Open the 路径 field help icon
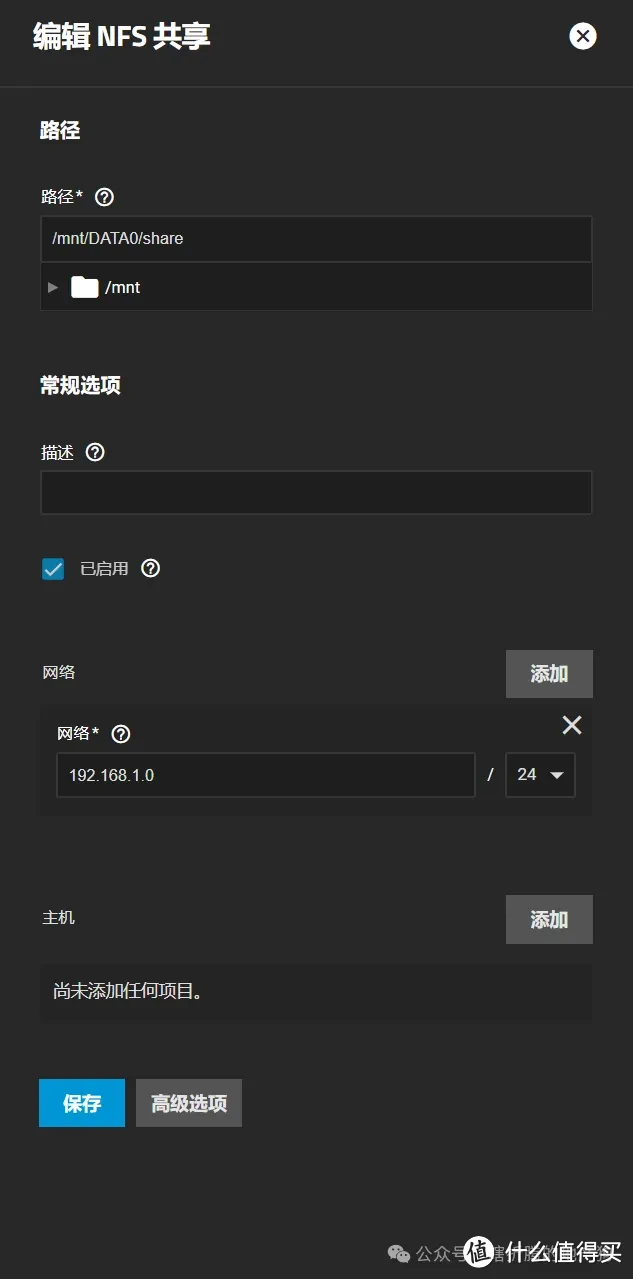 pyautogui.click(x=105, y=196)
